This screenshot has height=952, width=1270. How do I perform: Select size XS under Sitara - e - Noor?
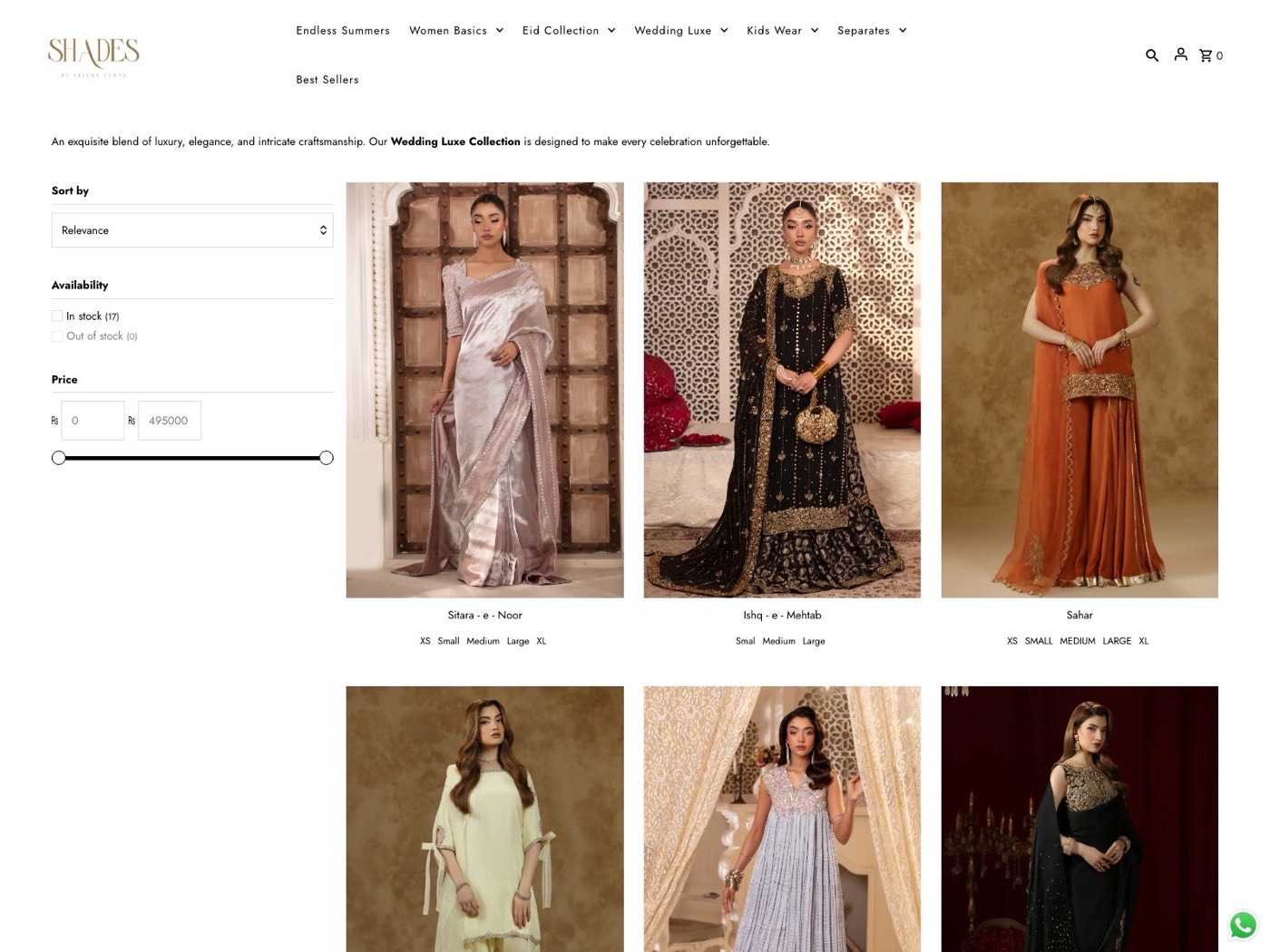[425, 641]
